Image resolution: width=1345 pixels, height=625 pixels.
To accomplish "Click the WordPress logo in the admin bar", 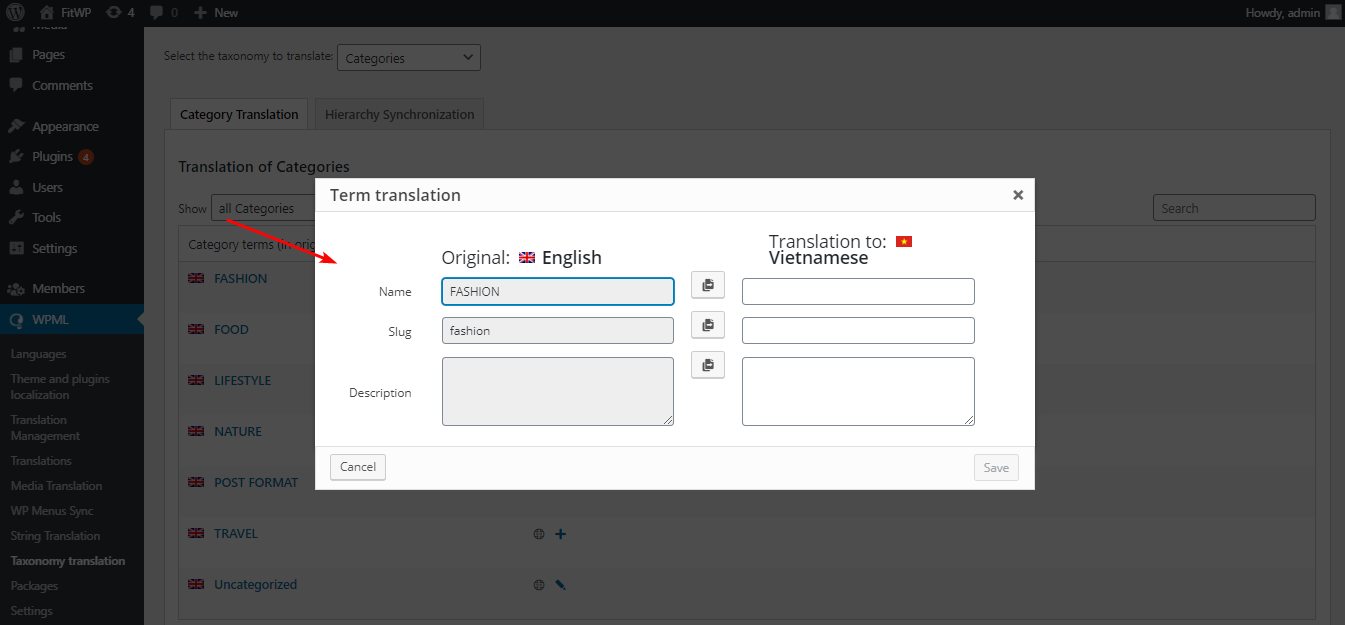I will (x=15, y=12).
